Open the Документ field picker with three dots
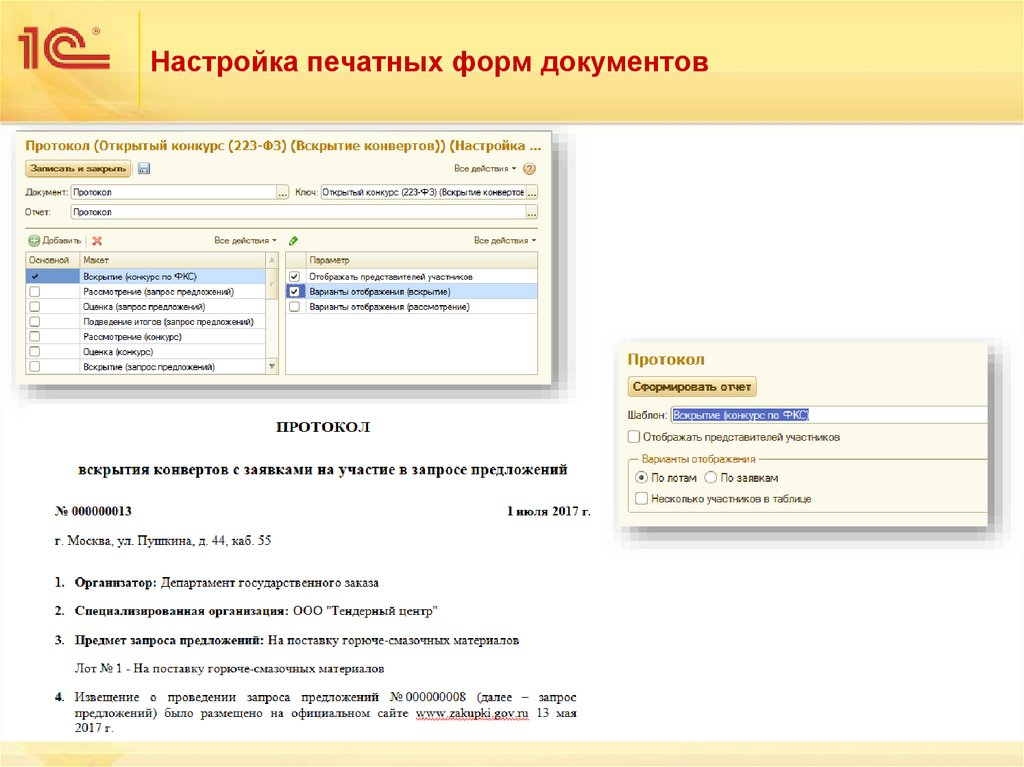Screen dimensions: 1024x767 tap(284, 193)
